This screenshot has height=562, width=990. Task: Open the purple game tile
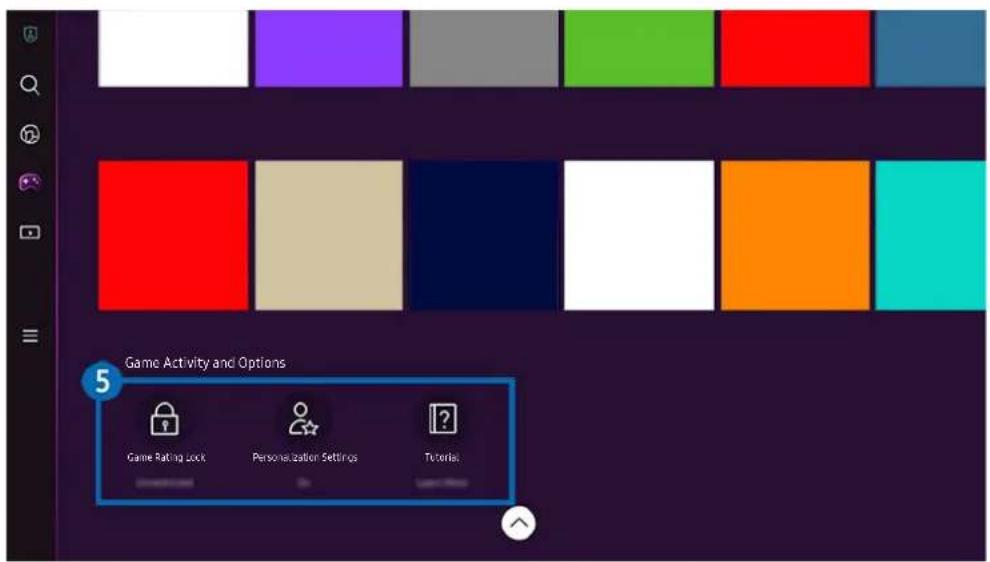(x=328, y=48)
